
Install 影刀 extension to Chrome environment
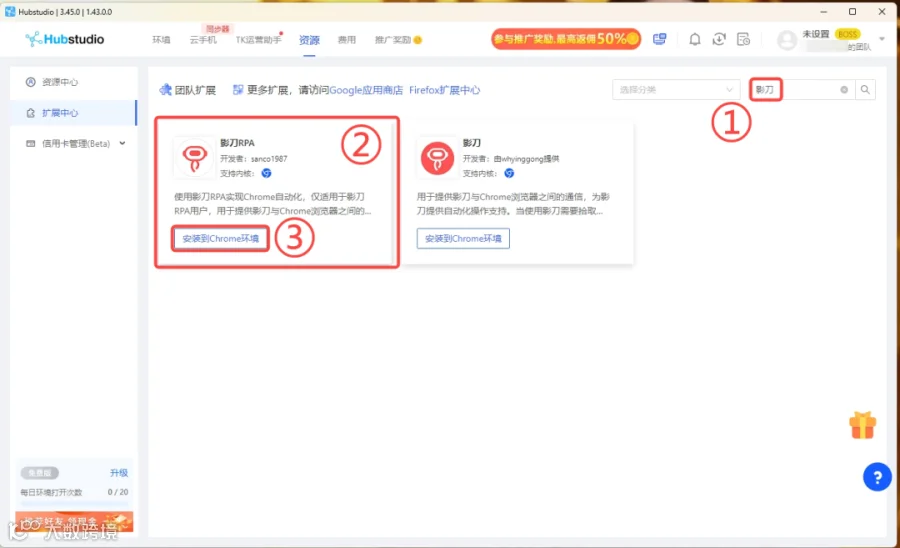(x=463, y=239)
